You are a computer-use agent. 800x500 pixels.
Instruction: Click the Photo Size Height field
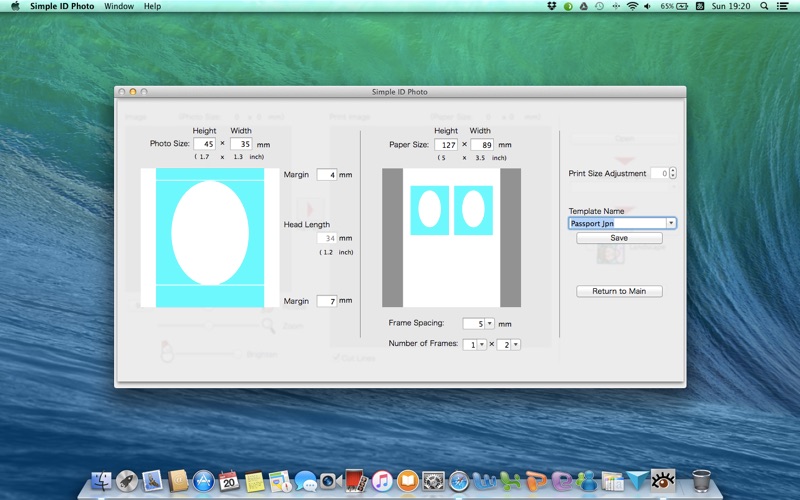[204, 144]
